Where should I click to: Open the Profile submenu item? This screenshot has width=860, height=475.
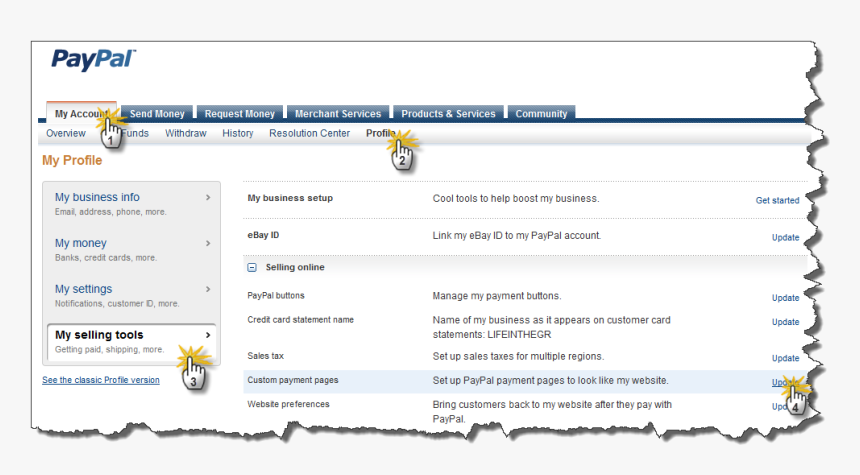pos(381,133)
